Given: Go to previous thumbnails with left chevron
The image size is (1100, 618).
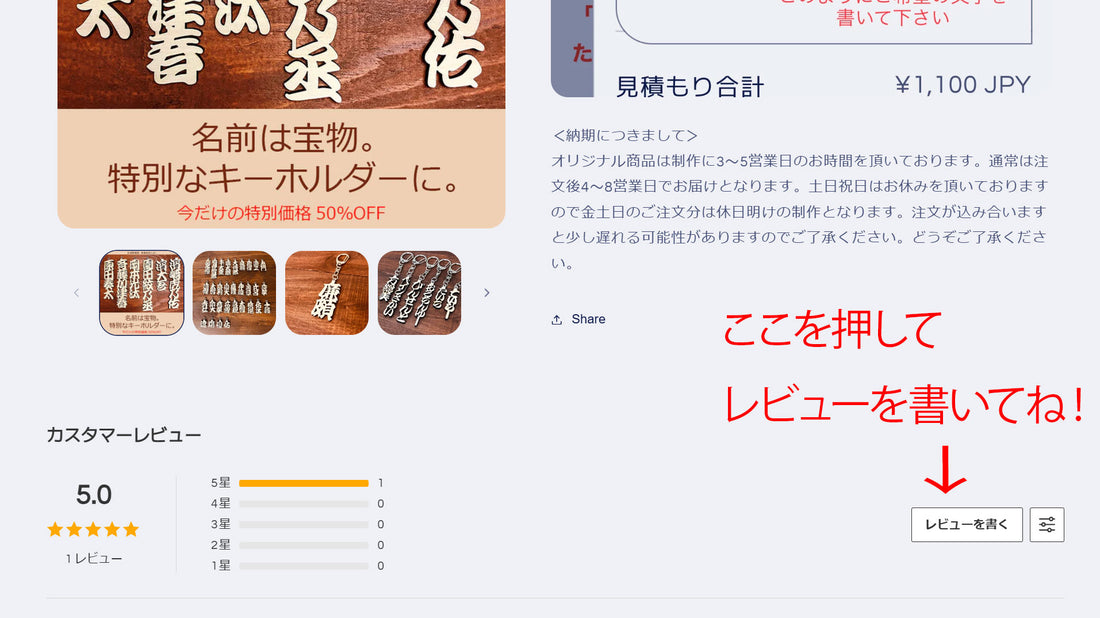Looking at the screenshot, I should pyautogui.click(x=76, y=293).
